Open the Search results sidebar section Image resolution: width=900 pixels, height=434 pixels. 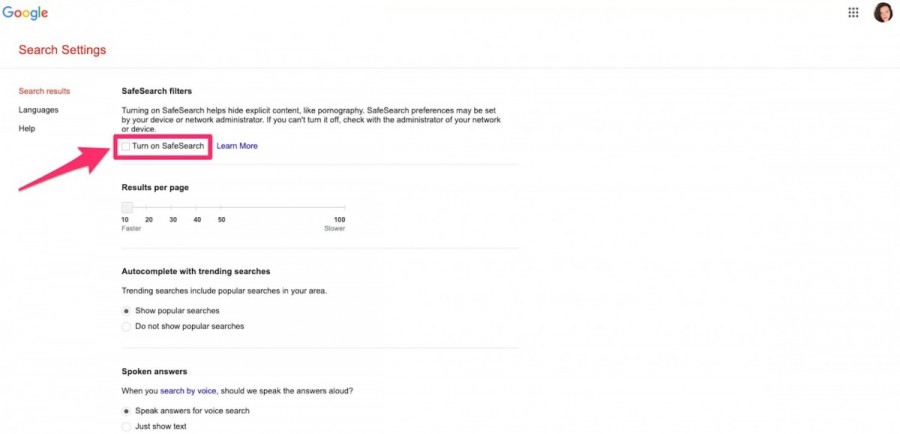(x=44, y=91)
